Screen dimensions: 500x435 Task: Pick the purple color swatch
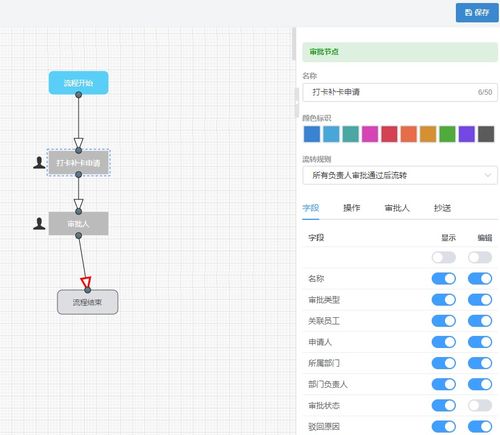[x=467, y=134]
